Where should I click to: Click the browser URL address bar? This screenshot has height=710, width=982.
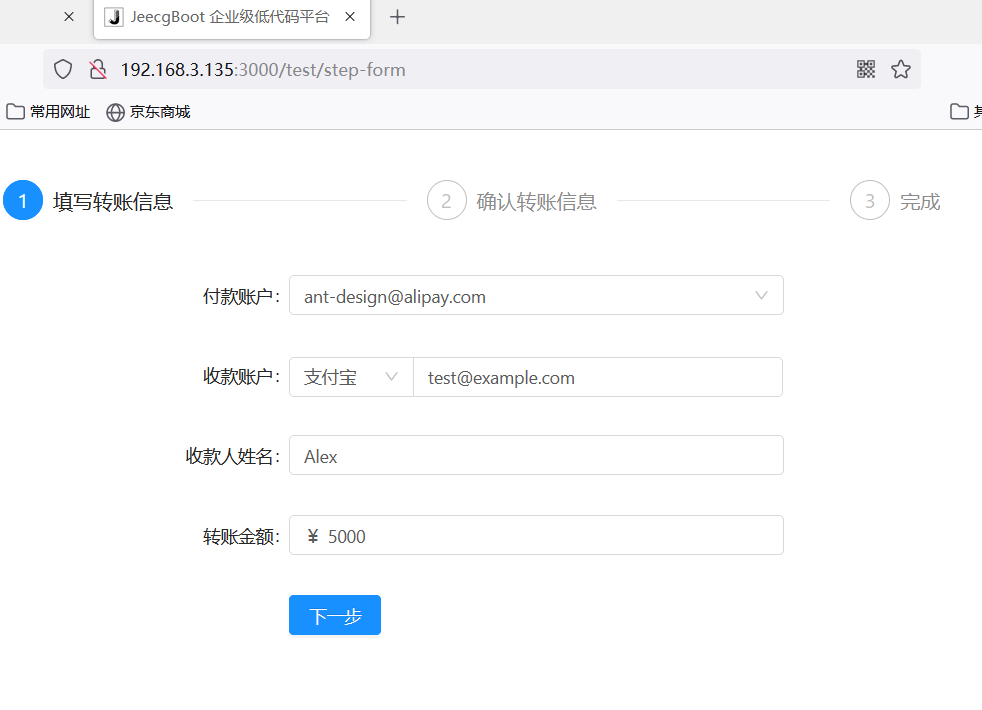coord(480,69)
